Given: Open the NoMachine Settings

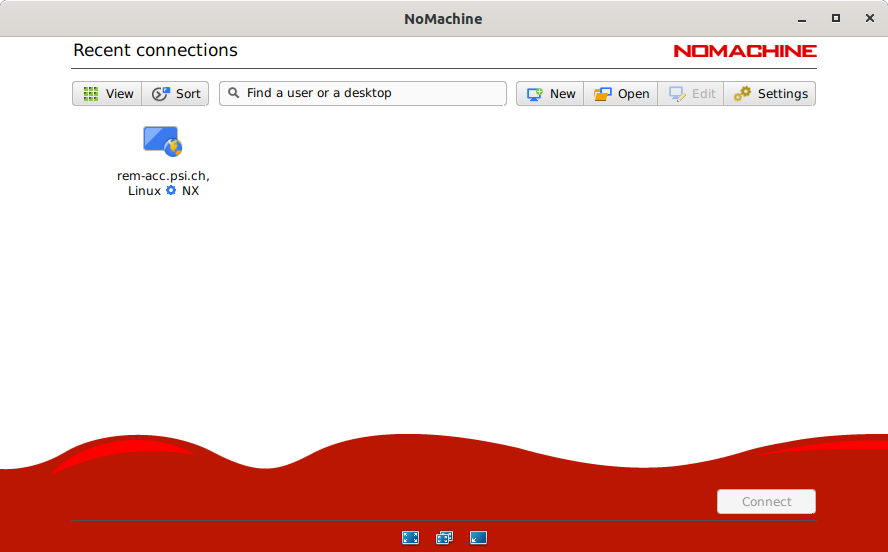Looking at the screenshot, I should point(770,93).
